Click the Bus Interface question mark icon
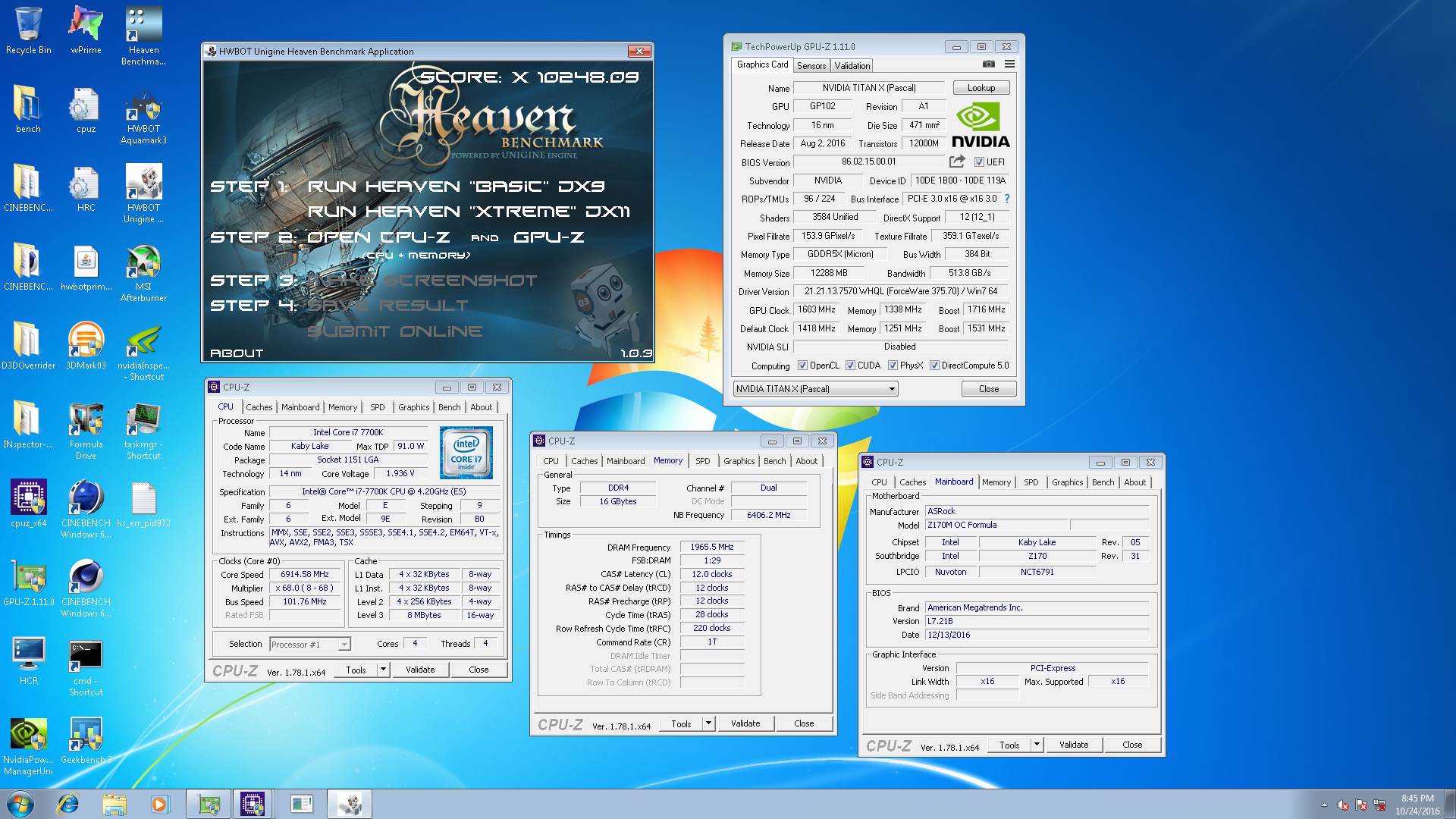1456x819 pixels. click(x=1007, y=199)
